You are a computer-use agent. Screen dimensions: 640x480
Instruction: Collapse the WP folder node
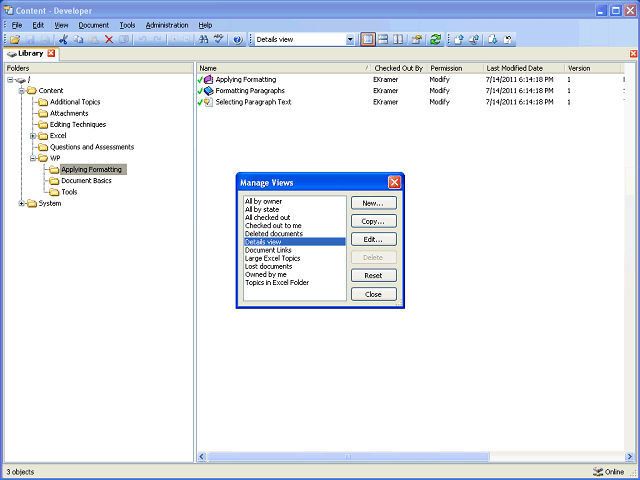(x=33, y=158)
